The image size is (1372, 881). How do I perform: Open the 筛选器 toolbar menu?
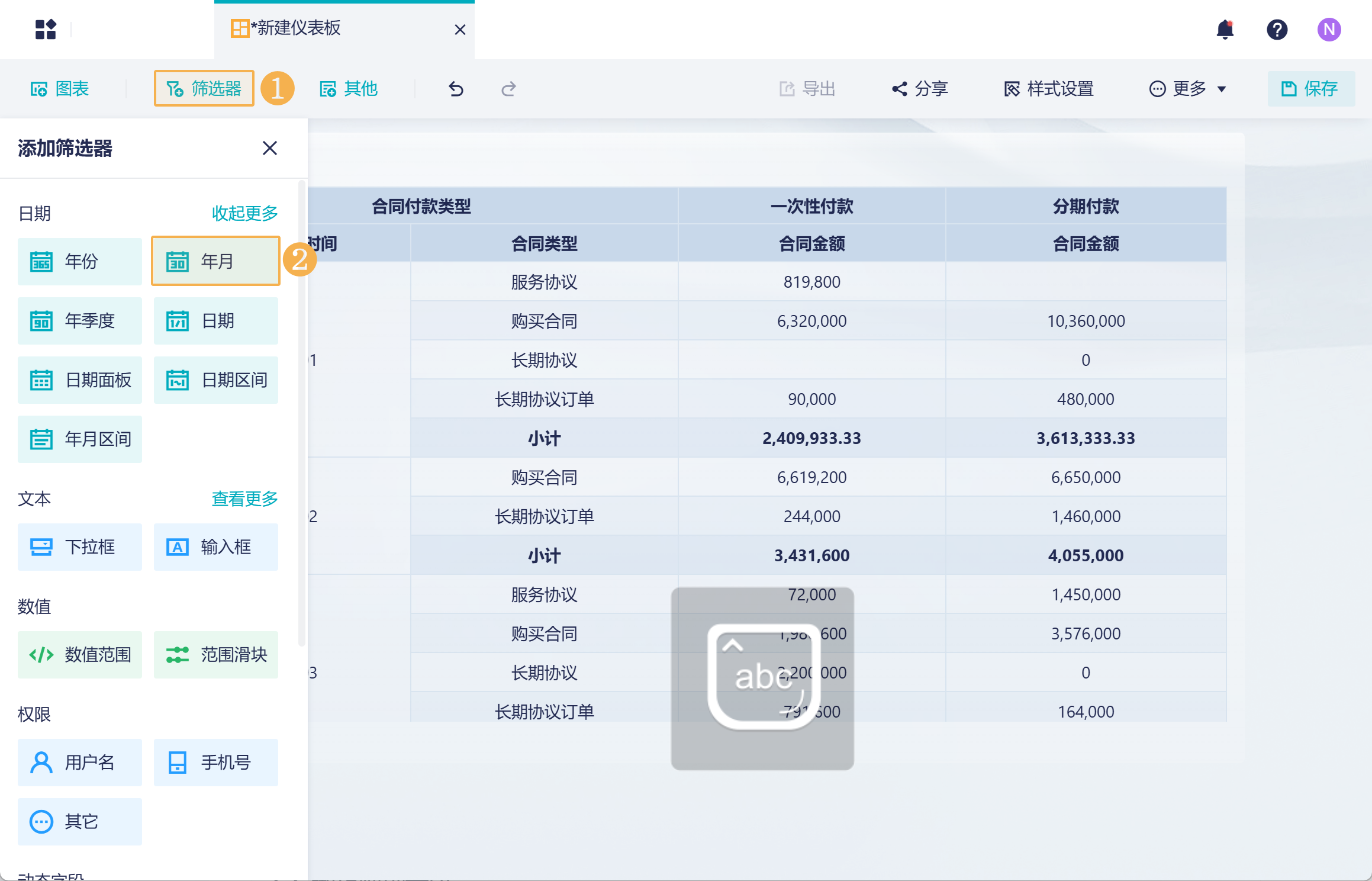204,89
